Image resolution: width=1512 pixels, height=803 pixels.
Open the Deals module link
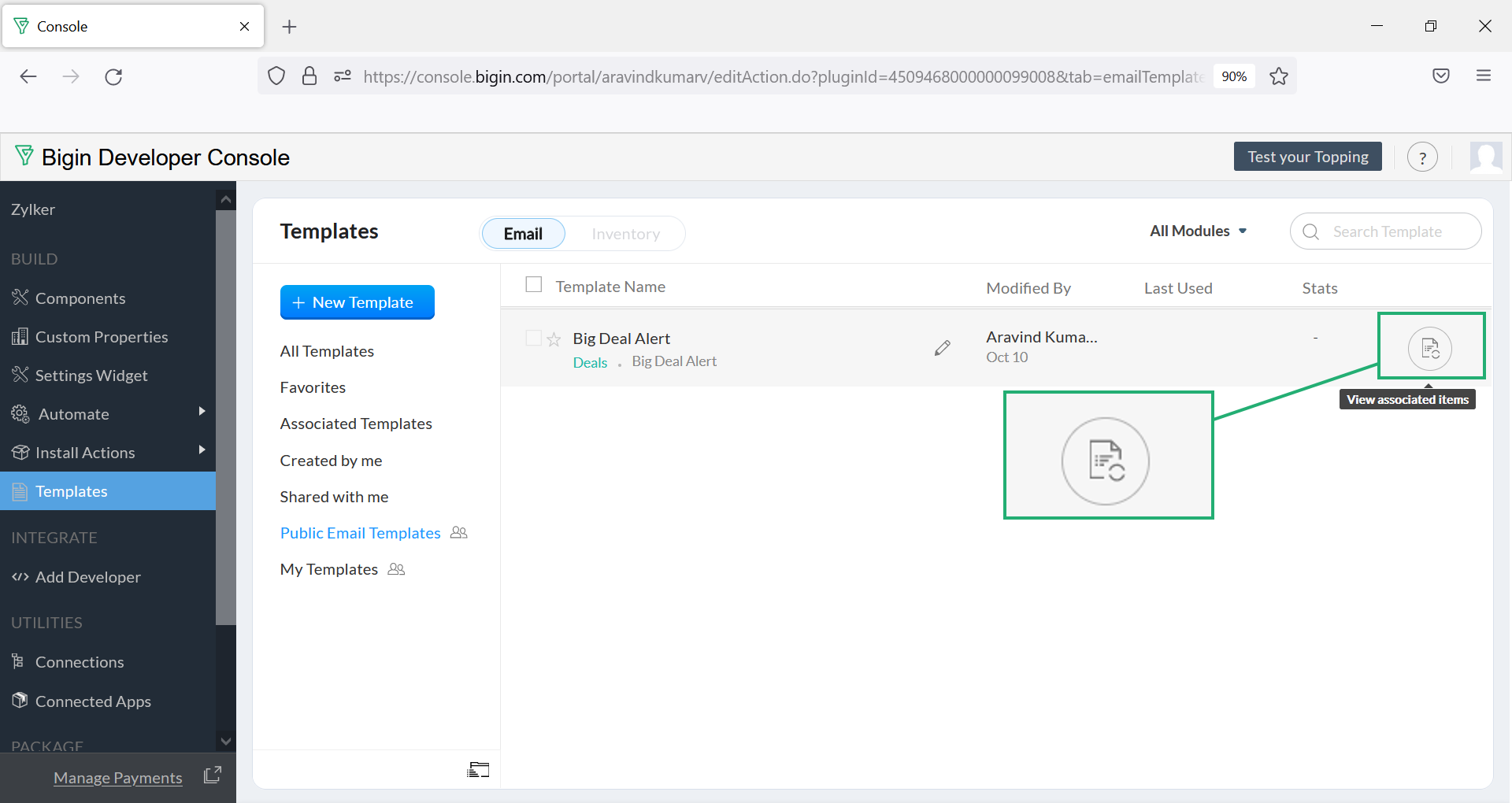[590, 362]
